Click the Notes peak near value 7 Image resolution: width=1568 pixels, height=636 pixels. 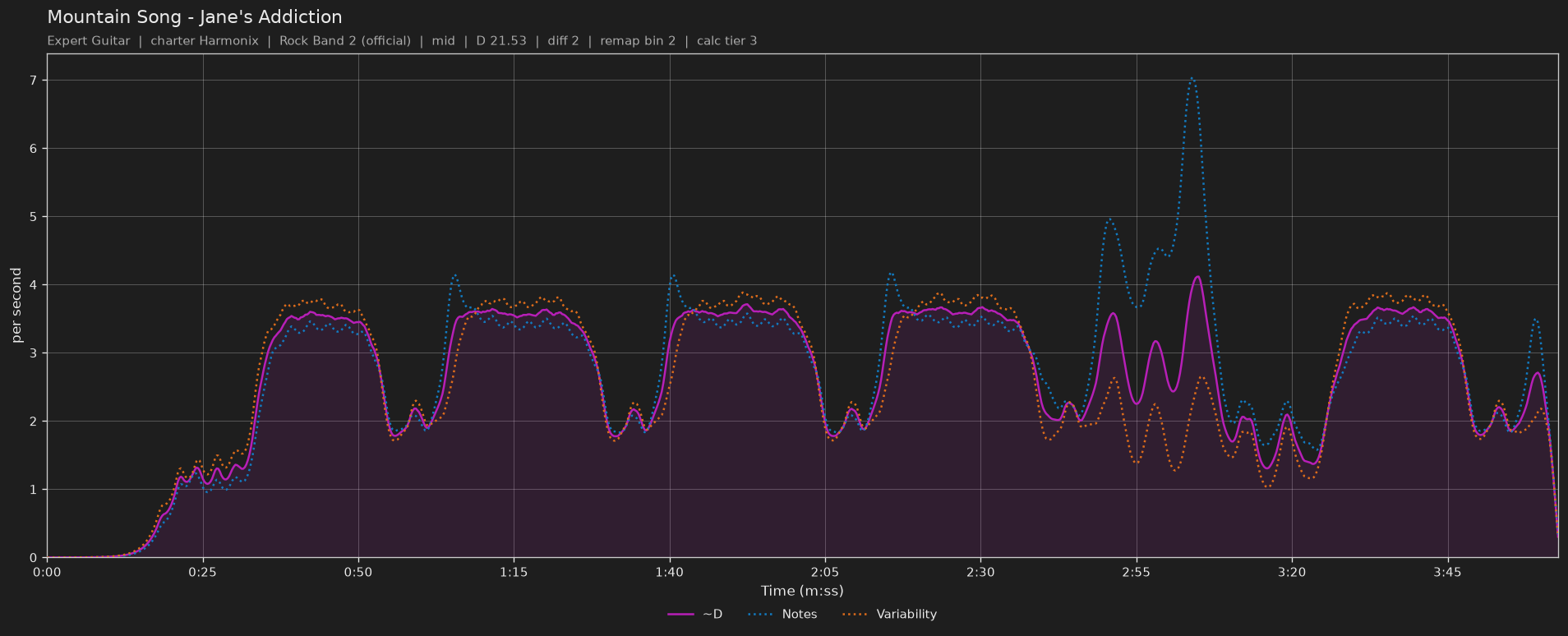[x=1192, y=78]
